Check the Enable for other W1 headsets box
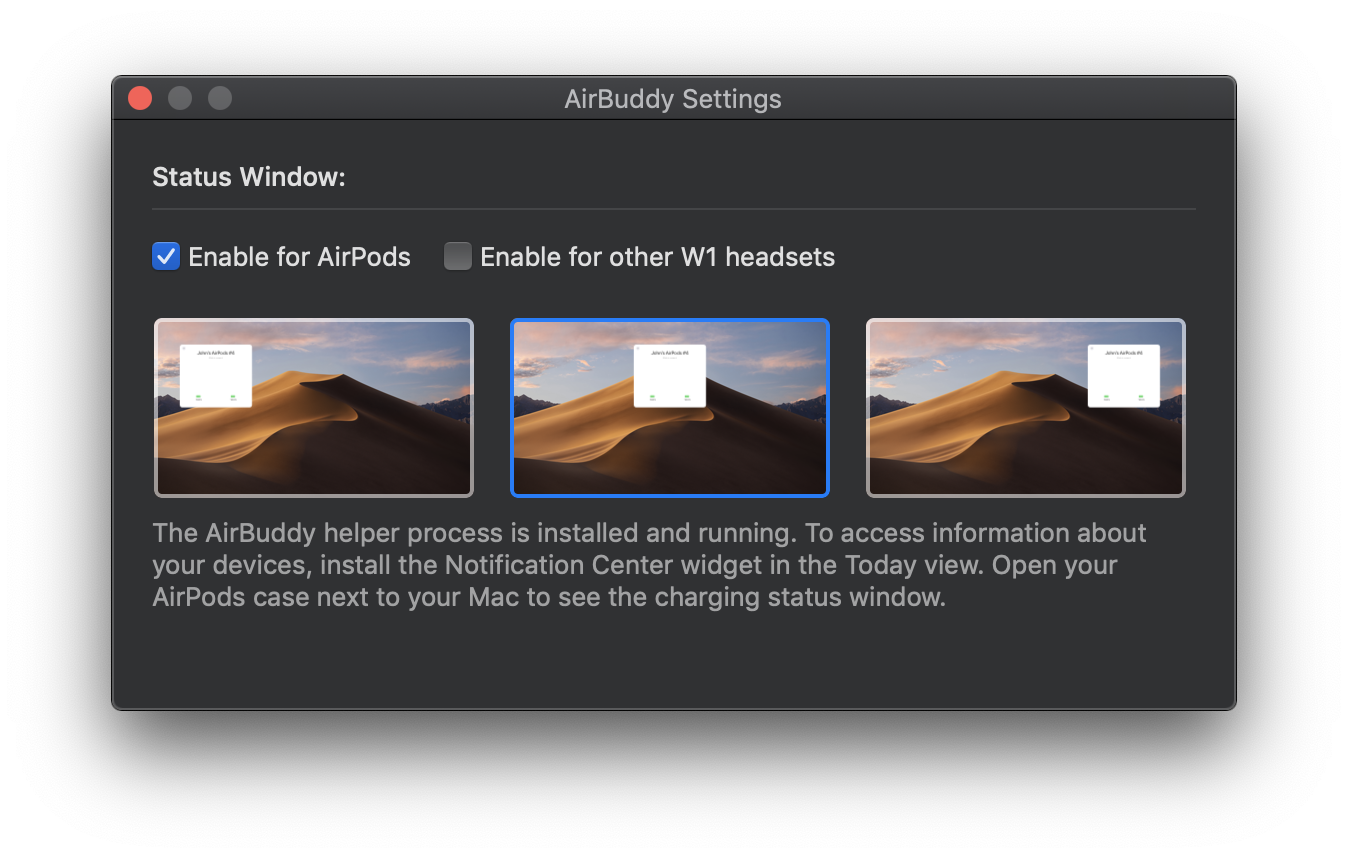The width and height of the screenshot is (1348, 858). pyautogui.click(x=458, y=257)
